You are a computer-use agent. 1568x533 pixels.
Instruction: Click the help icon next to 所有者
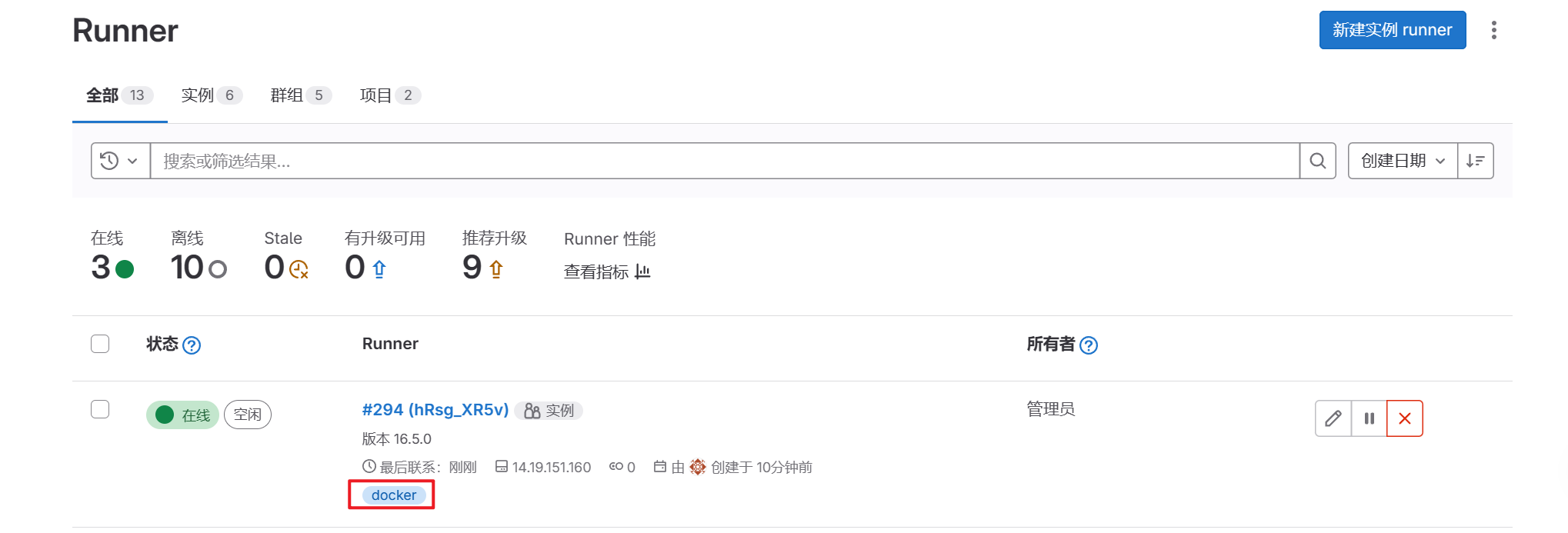[x=1089, y=345]
